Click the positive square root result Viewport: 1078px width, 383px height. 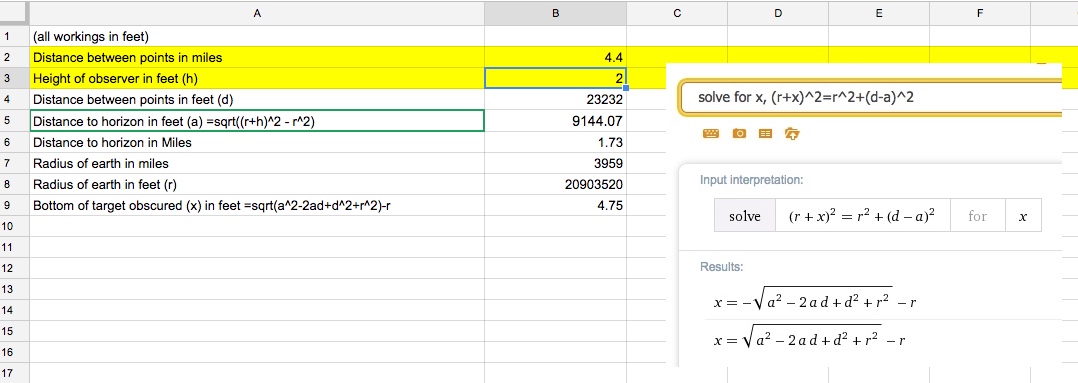[809, 338]
